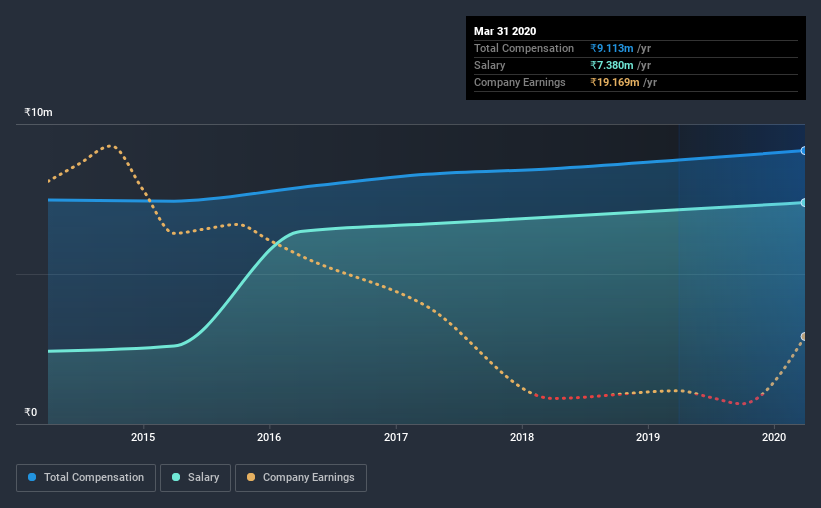This screenshot has height=508, width=821.
Task: Select the 2015 x-axis label
Action: [143, 437]
